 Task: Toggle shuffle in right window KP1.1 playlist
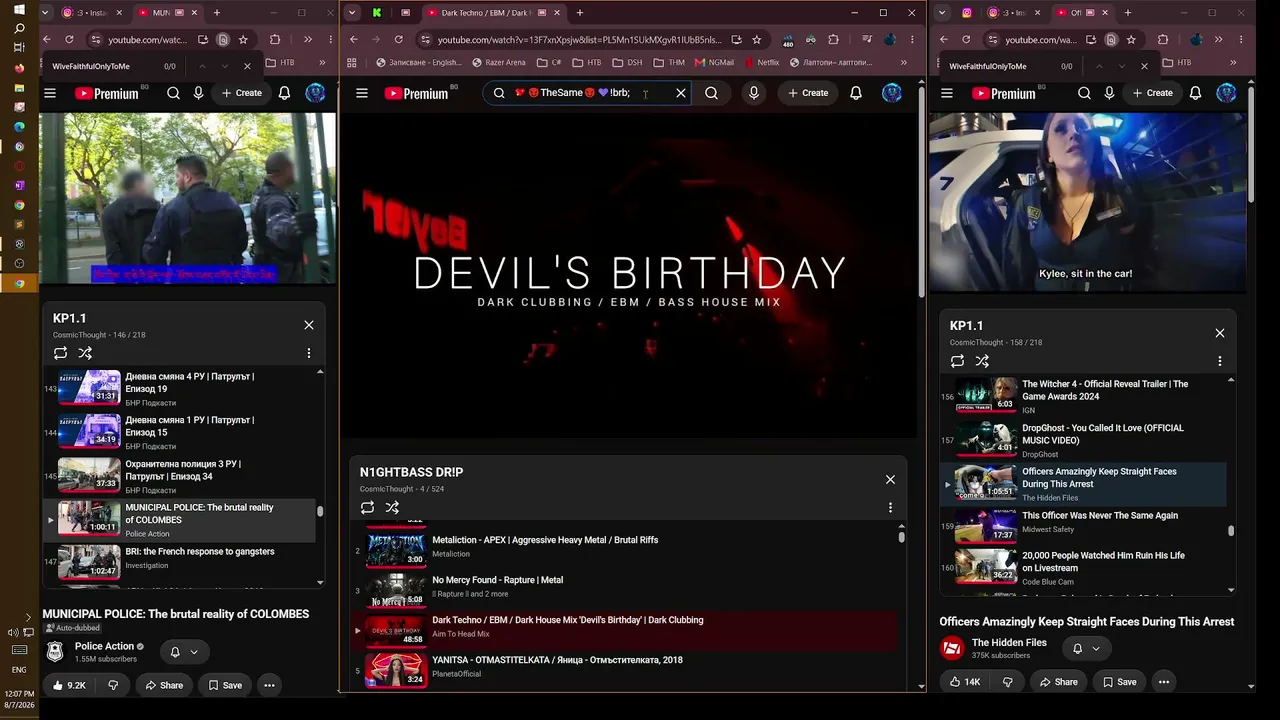982,361
